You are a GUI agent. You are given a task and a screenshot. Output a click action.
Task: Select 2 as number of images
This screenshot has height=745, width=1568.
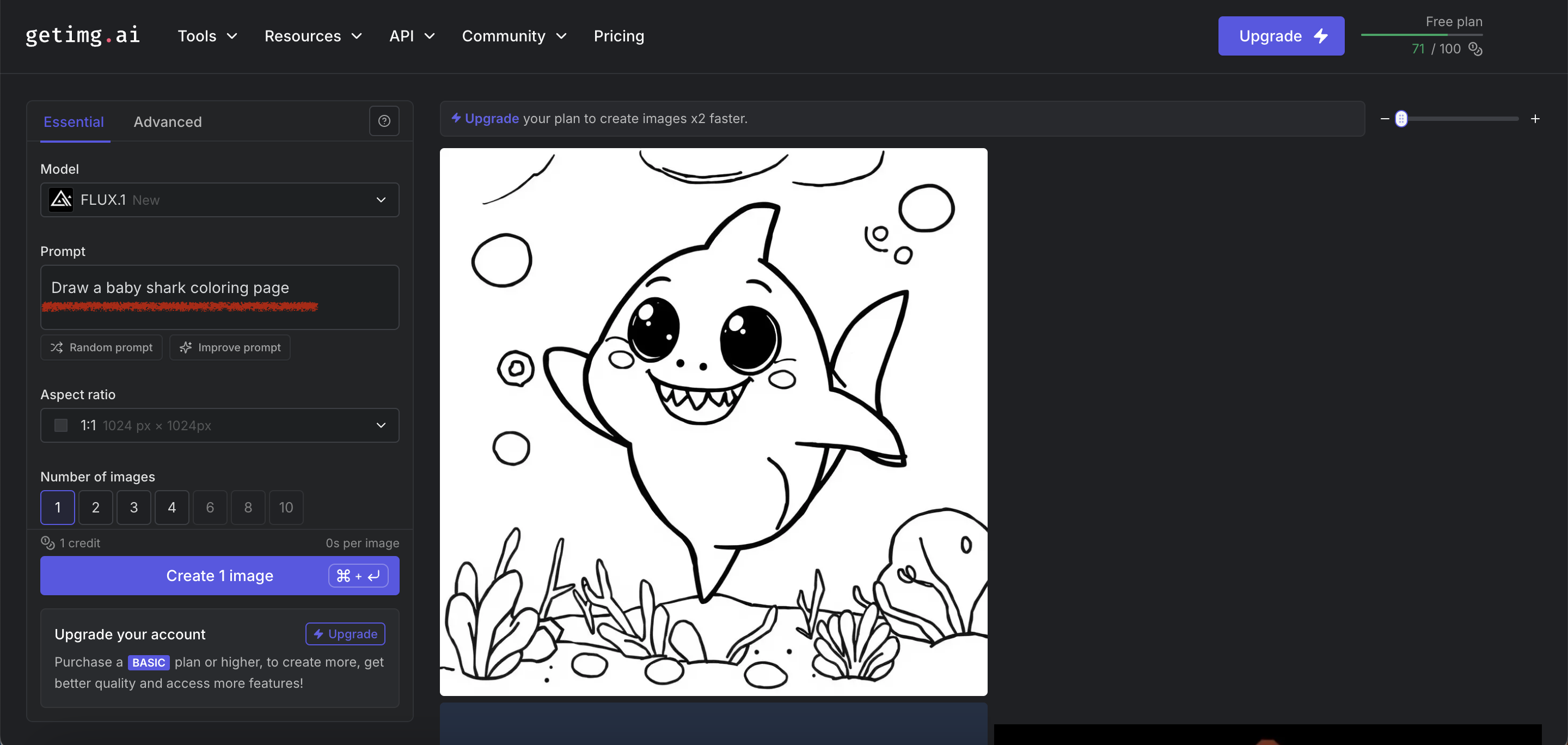tap(96, 507)
